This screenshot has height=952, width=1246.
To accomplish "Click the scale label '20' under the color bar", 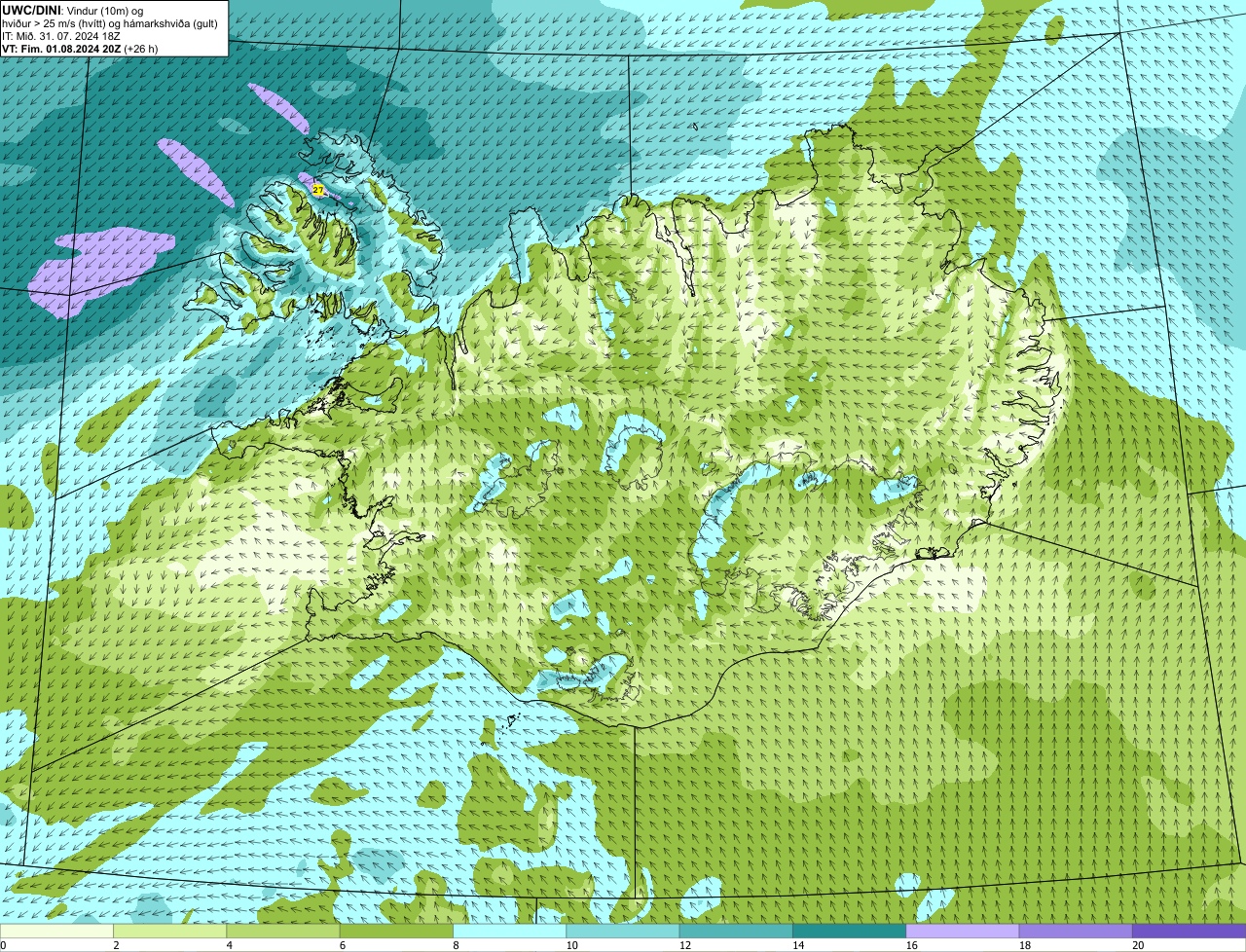I will pyautogui.click(x=1138, y=945).
